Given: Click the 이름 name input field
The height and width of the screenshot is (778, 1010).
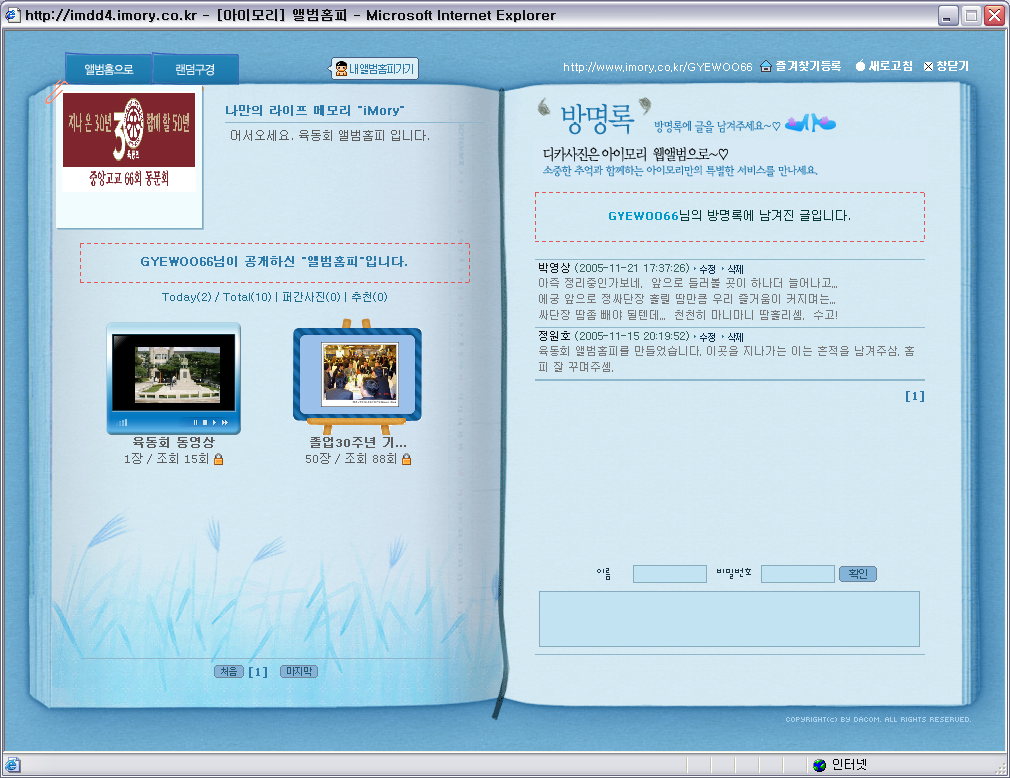Looking at the screenshot, I should [x=669, y=574].
